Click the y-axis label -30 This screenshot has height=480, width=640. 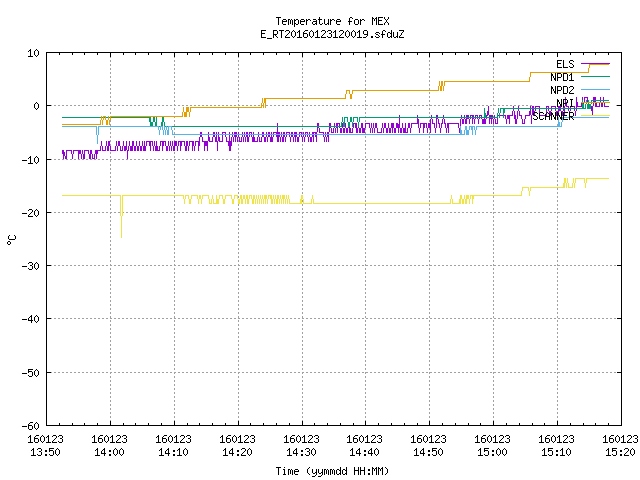(30, 266)
